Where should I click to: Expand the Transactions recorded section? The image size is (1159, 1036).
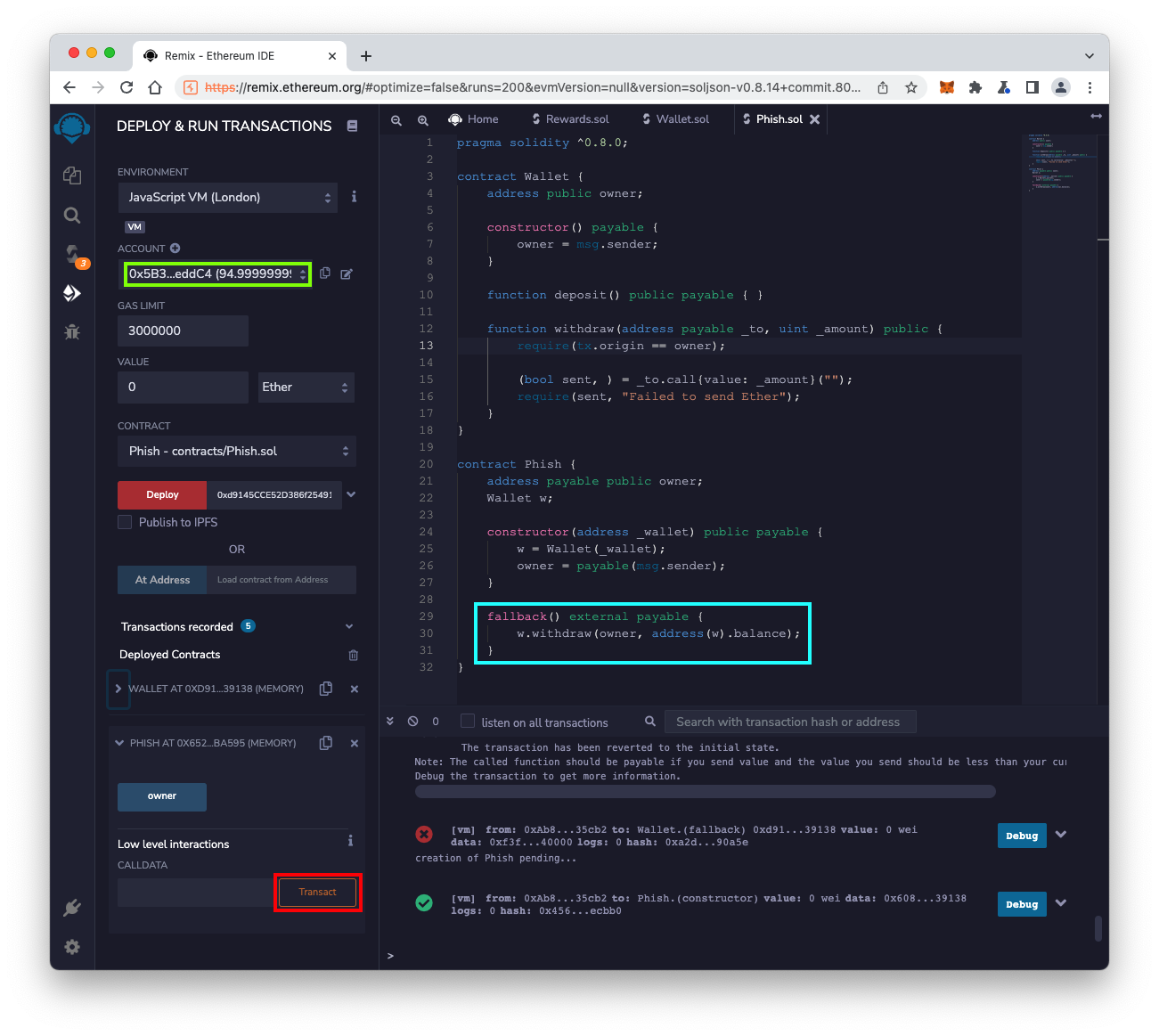point(349,627)
